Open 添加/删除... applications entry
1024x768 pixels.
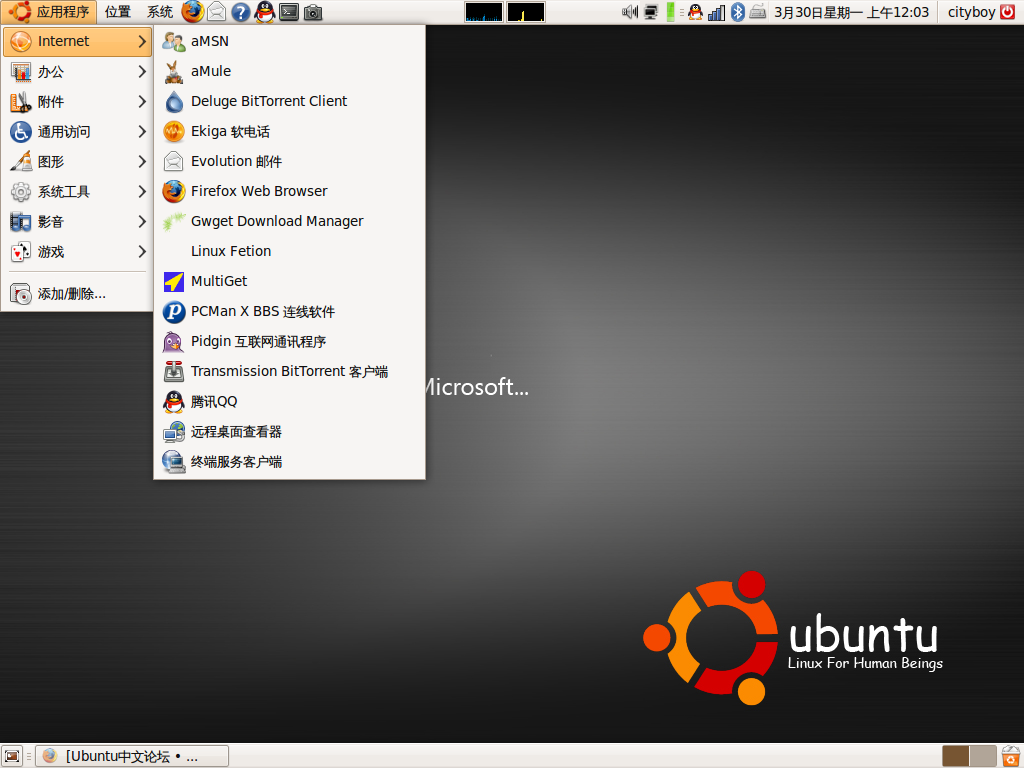[77, 294]
